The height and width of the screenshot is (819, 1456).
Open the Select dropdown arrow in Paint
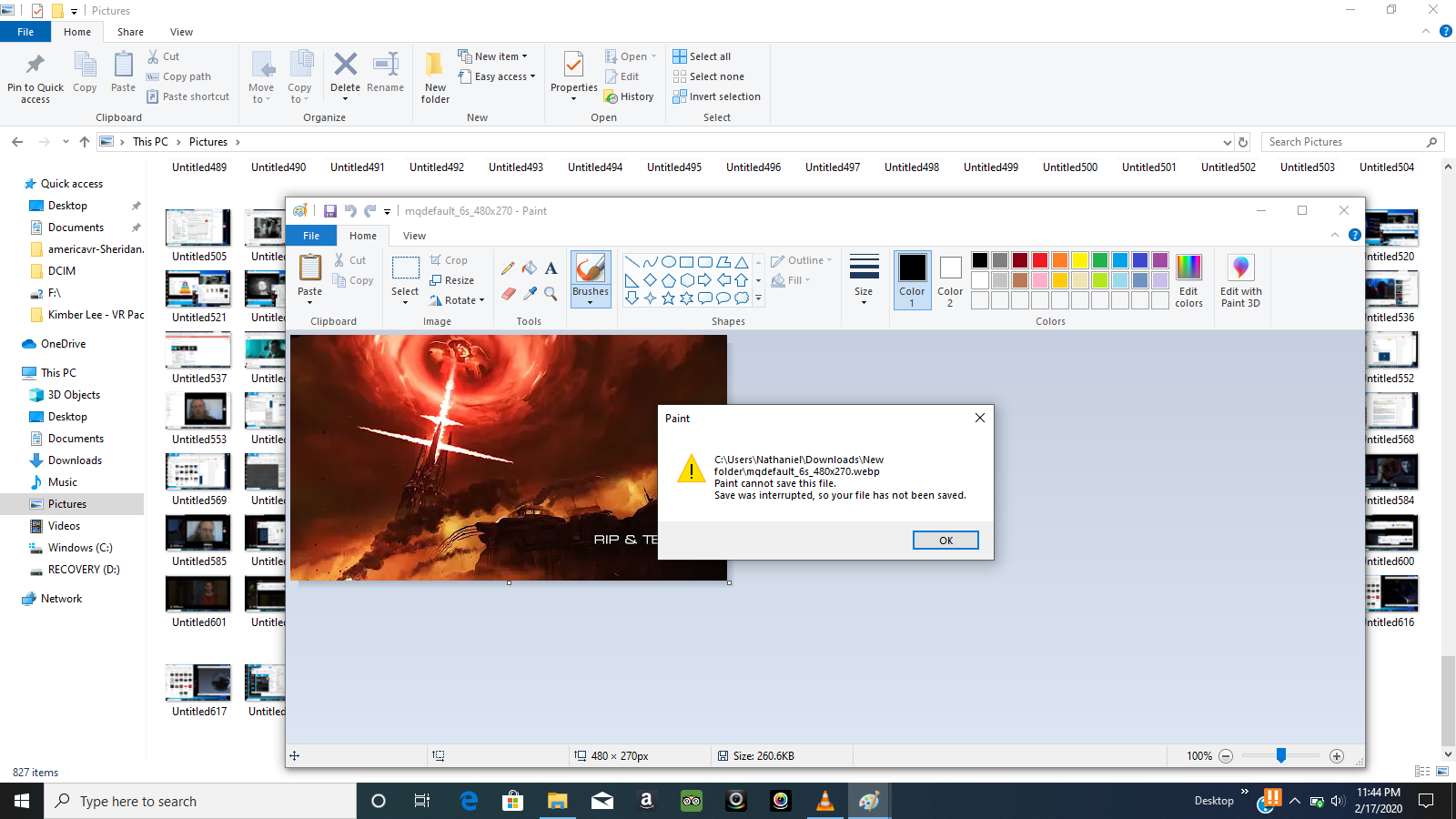tap(405, 301)
